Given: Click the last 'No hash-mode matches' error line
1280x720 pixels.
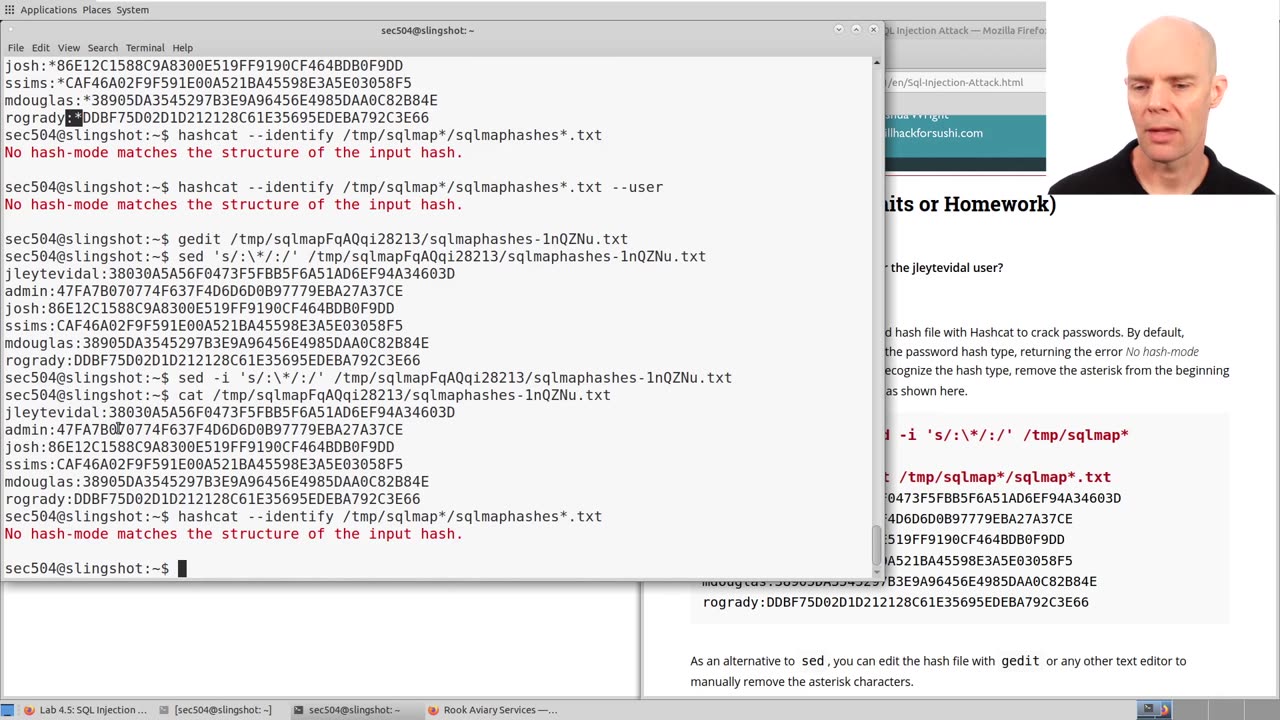Looking at the screenshot, I should pos(233,534).
